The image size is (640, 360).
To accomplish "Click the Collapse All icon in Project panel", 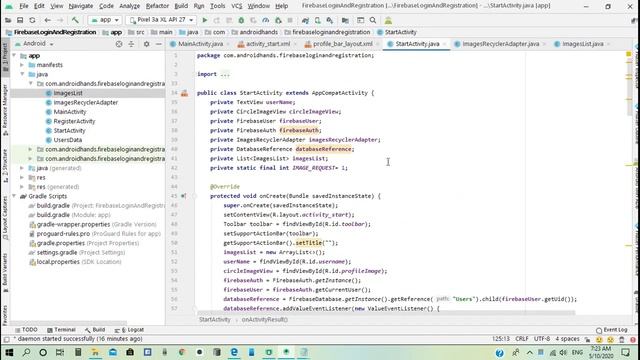I will (131, 44).
